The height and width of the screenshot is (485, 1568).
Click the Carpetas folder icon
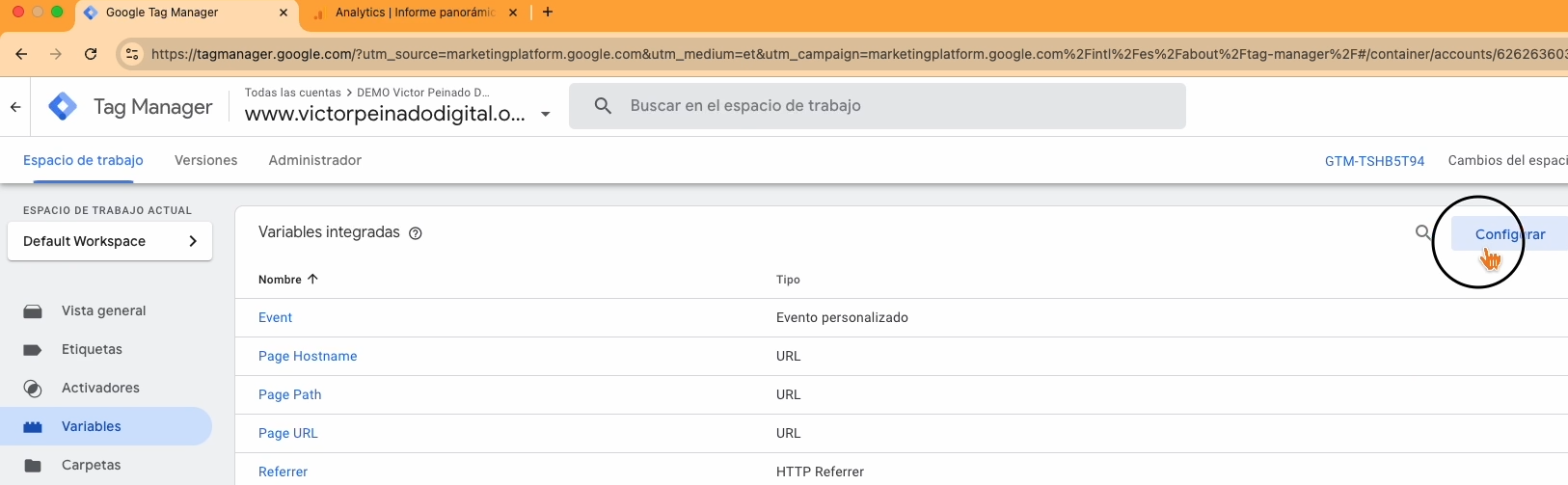pos(33,466)
